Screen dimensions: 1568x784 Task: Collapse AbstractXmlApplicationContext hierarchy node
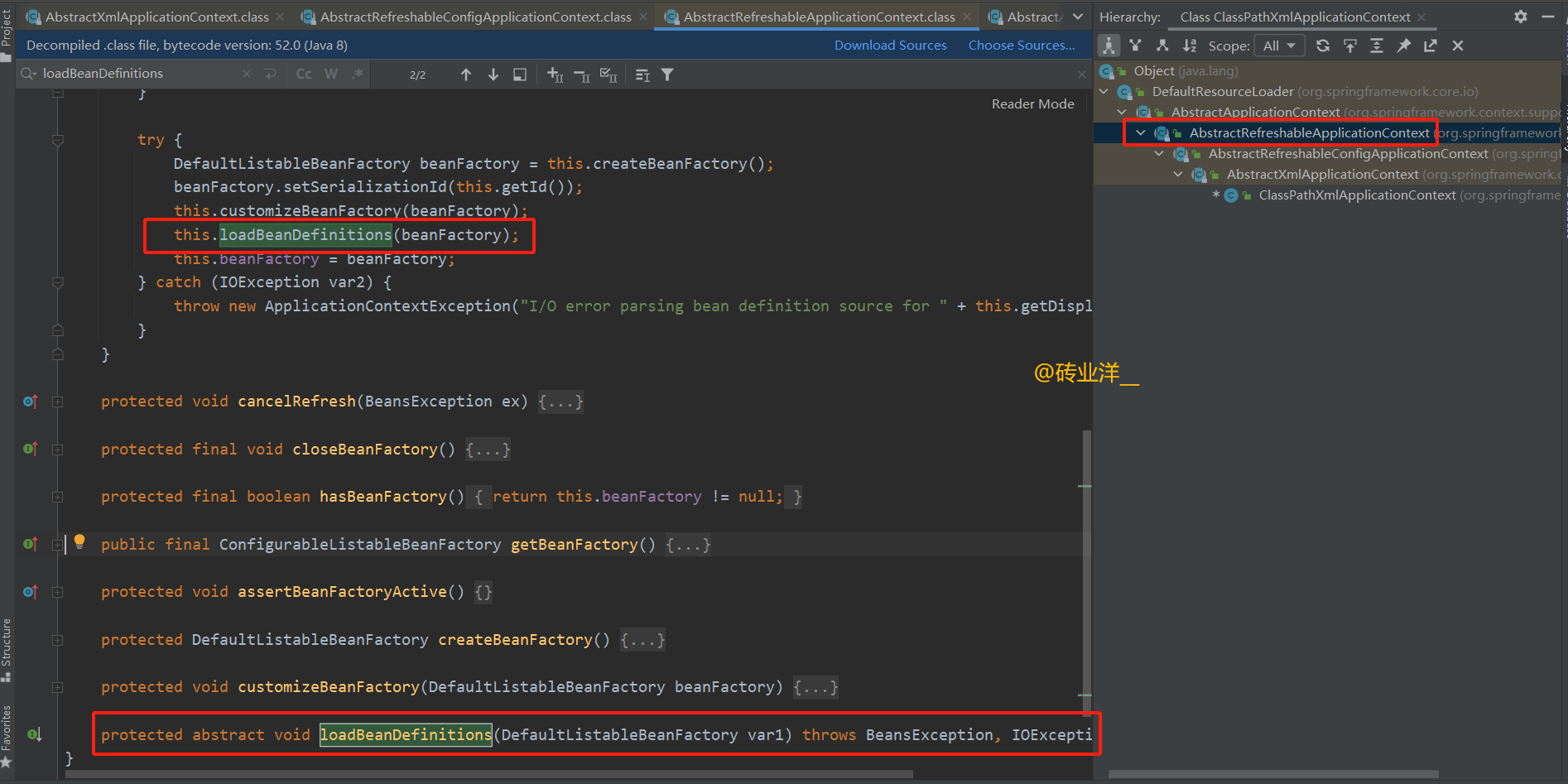(1178, 174)
